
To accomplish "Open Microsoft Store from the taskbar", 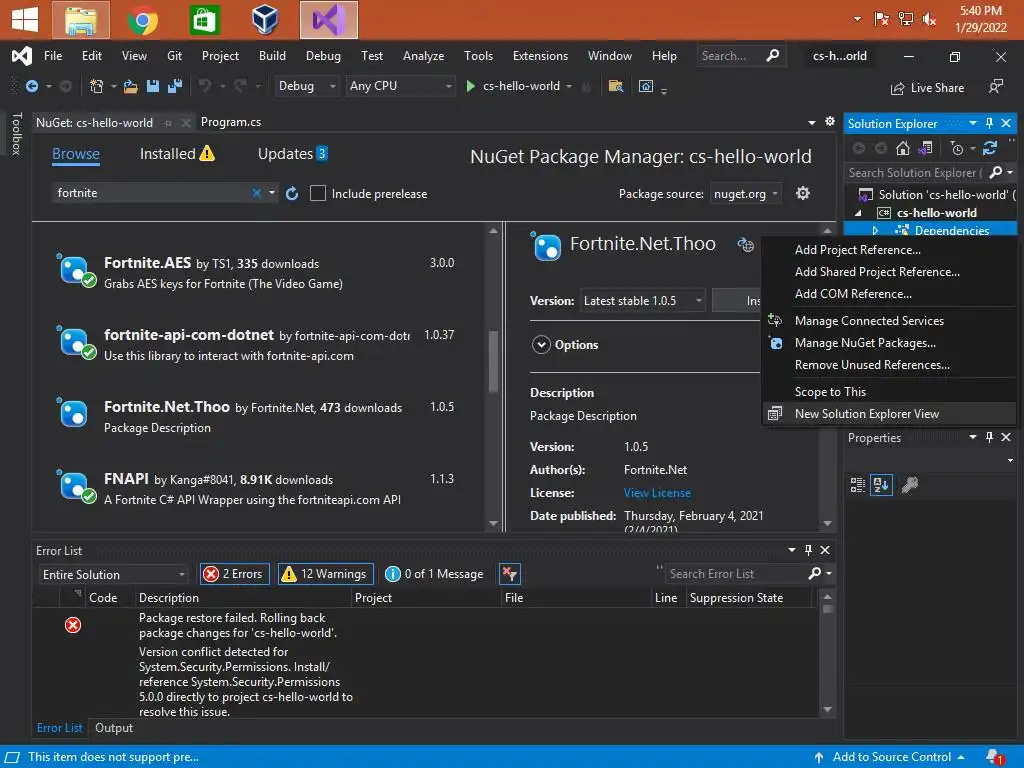I will [204, 20].
